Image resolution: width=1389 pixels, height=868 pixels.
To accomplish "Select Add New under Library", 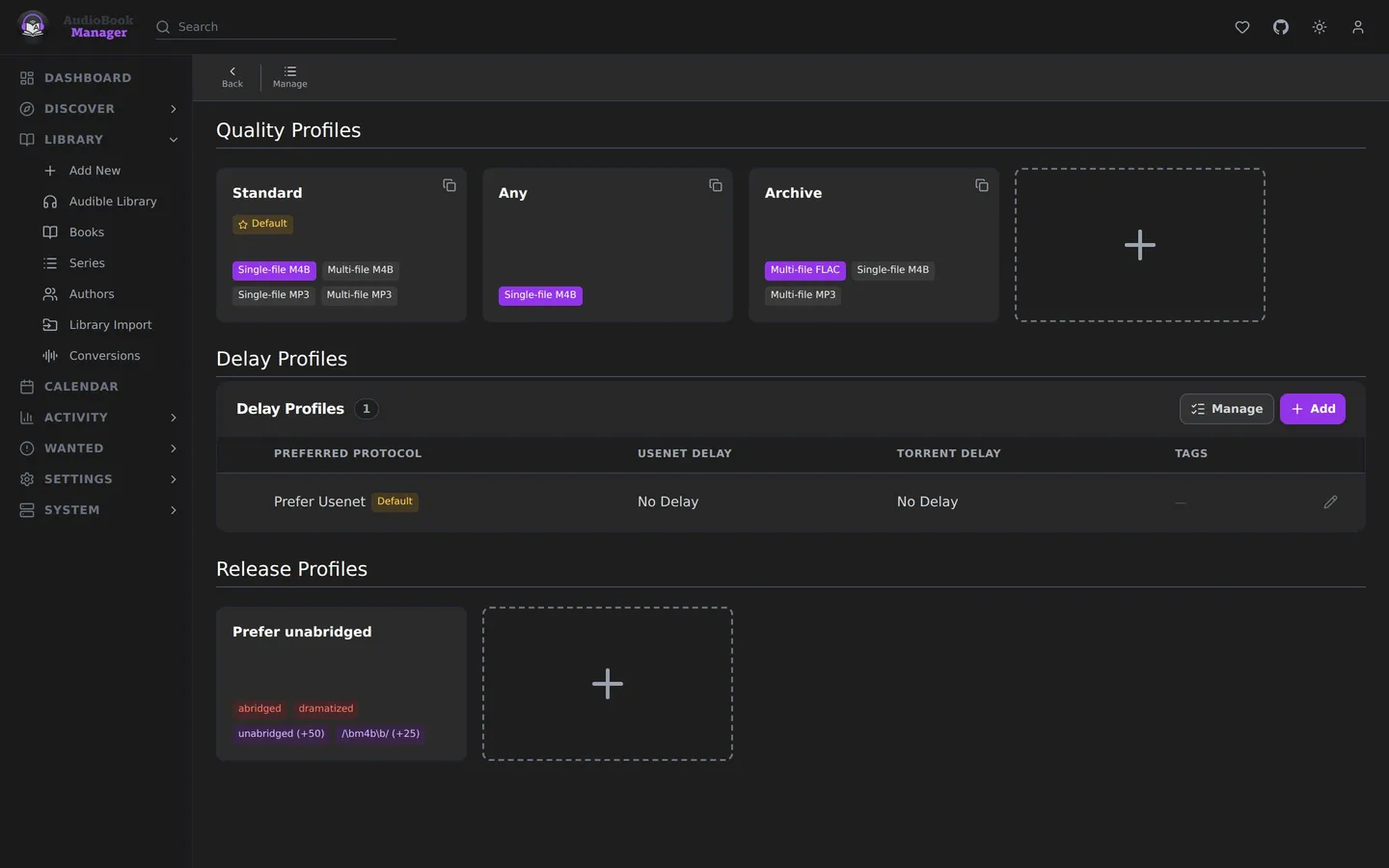I will [x=95, y=171].
